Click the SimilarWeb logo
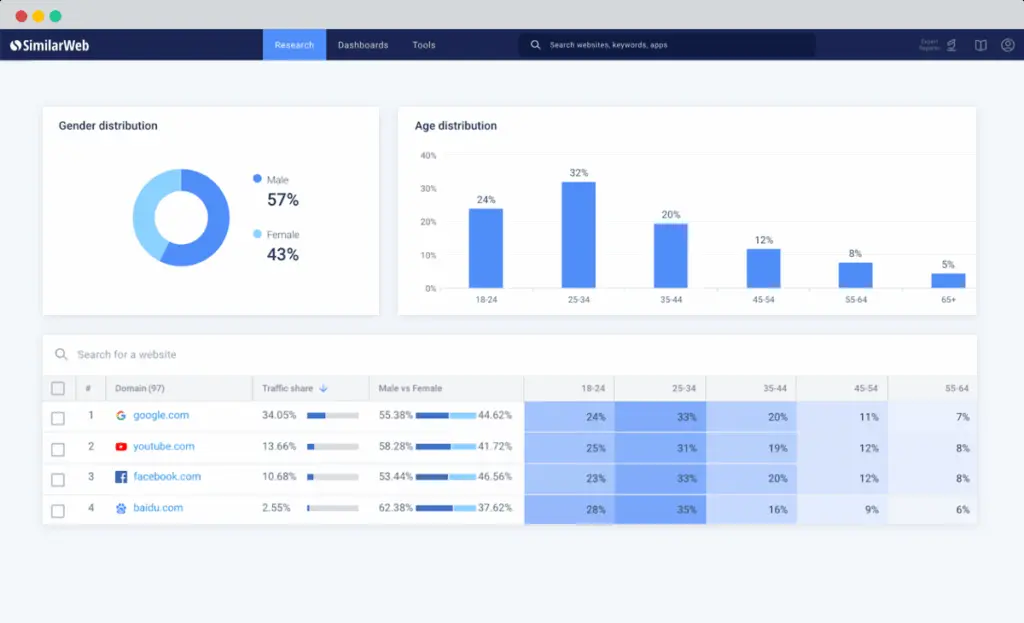This screenshot has height=623, width=1024. (x=49, y=45)
